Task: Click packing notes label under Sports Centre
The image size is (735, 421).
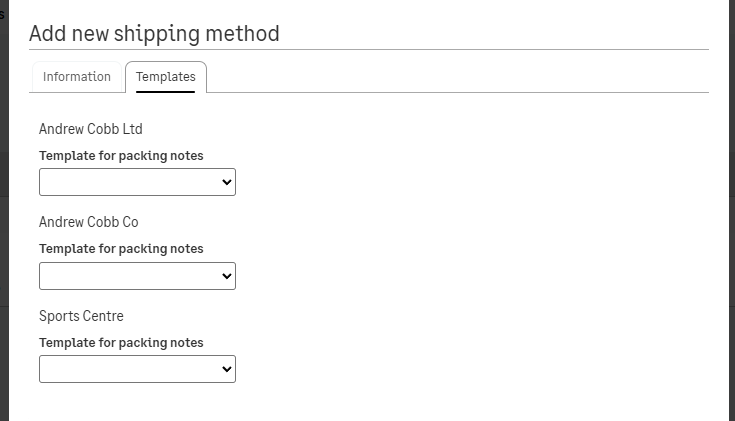Action: 121,343
